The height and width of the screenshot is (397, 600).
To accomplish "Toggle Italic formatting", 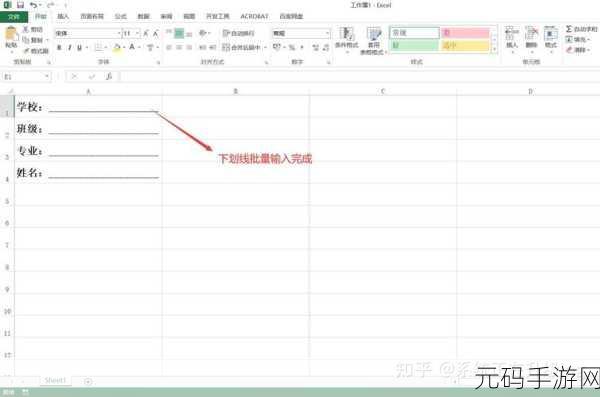I will point(69,47).
